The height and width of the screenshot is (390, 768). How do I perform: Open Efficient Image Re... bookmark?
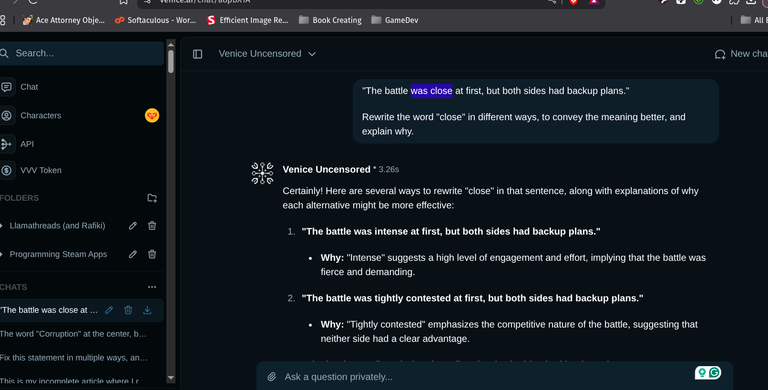pyautogui.click(x=247, y=20)
